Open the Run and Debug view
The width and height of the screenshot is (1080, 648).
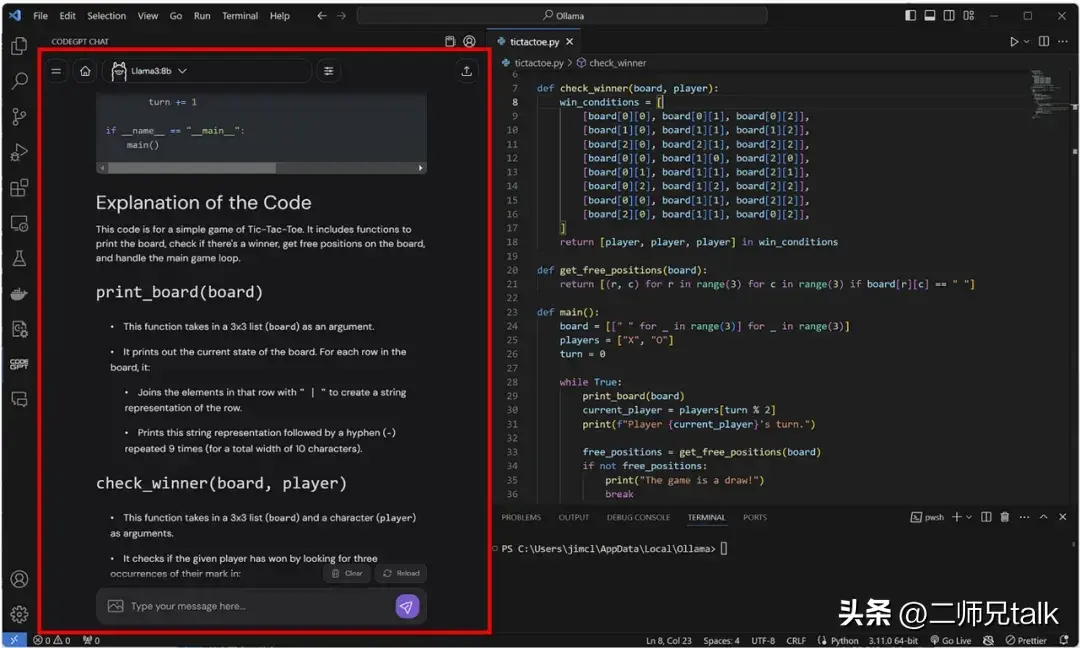pos(19,152)
